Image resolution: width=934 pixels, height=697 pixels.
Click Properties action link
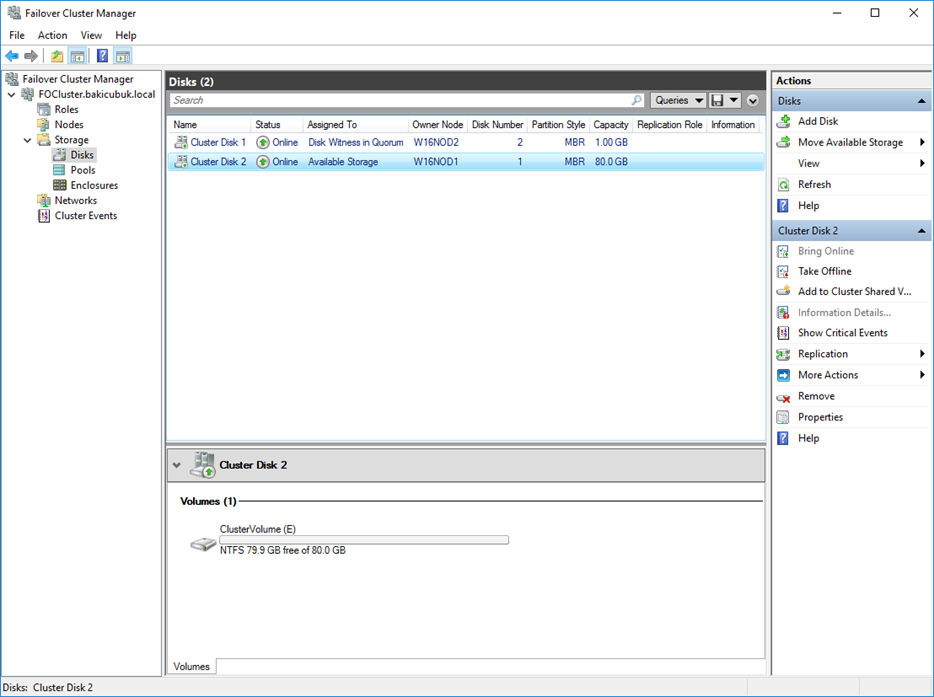click(x=820, y=418)
